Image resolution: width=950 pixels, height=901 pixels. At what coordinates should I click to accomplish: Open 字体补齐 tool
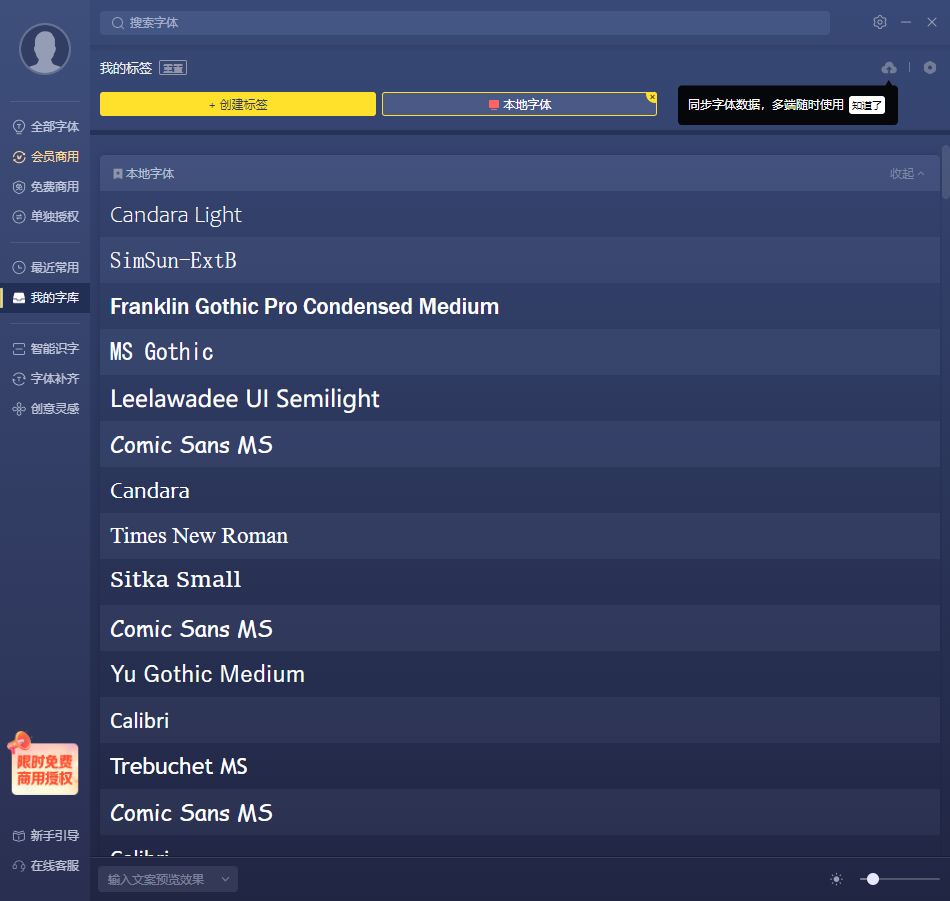(x=45, y=379)
